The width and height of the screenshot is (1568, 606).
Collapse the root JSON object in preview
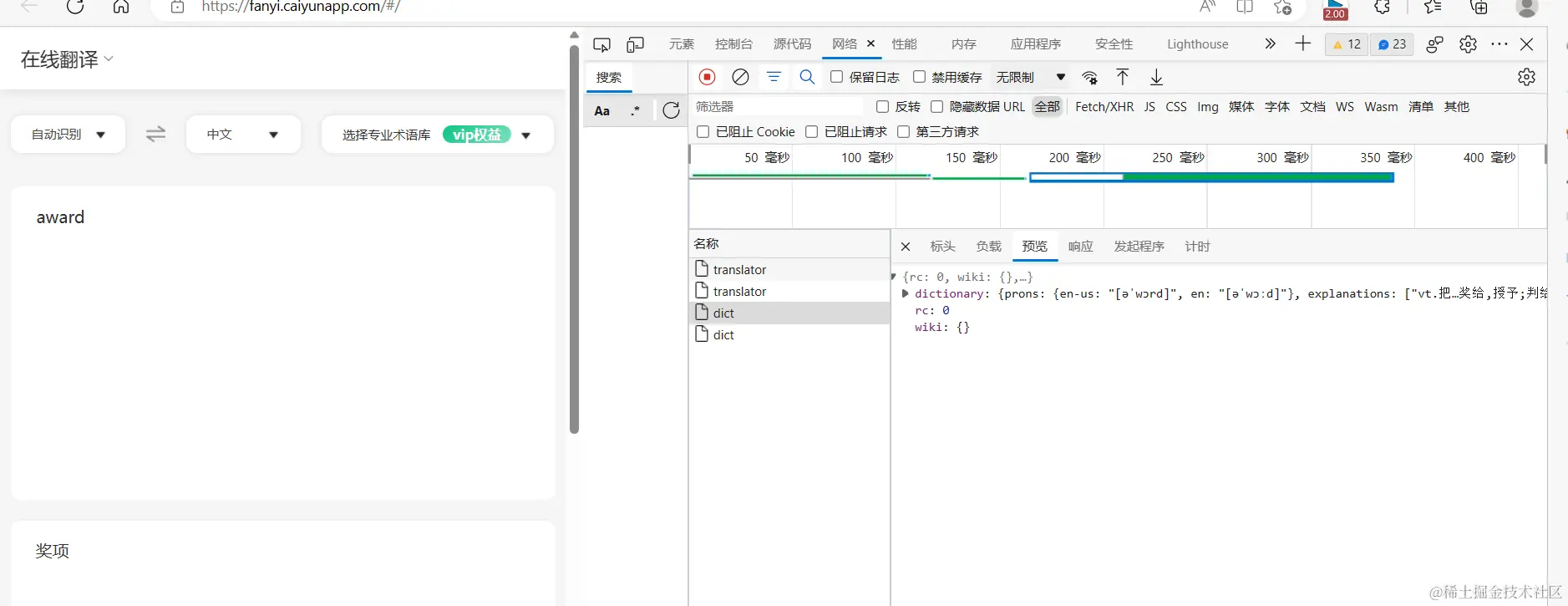point(894,277)
